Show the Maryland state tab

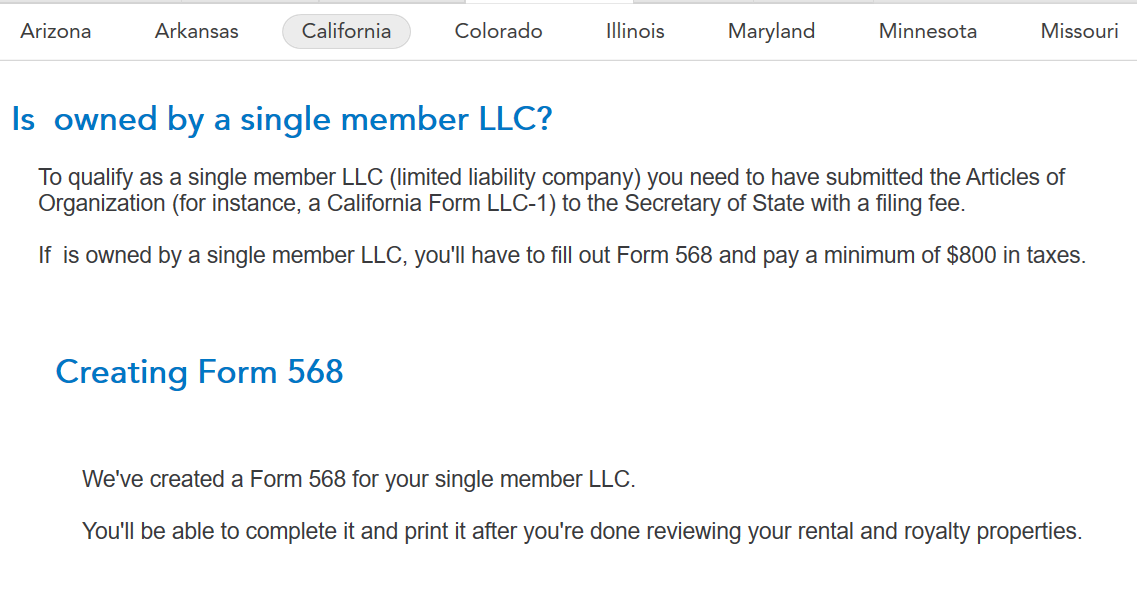[771, 31]
